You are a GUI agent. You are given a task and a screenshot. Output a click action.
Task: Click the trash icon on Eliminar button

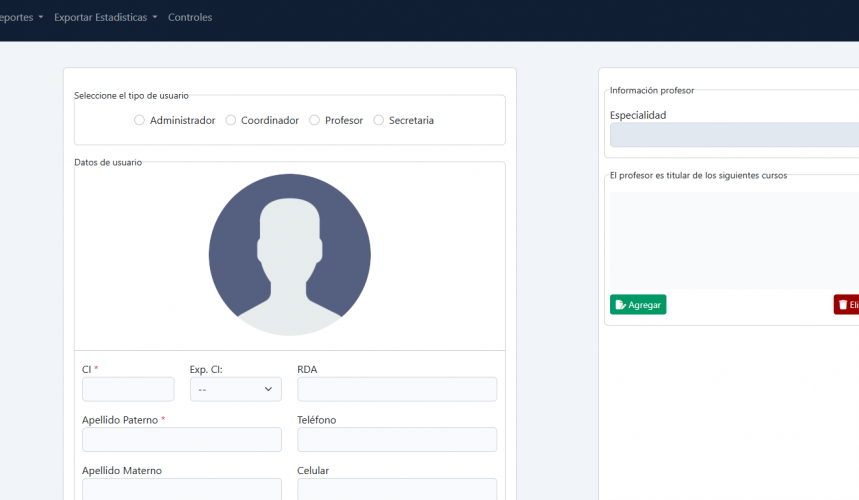pyautogui.click(x=843, y=304)
